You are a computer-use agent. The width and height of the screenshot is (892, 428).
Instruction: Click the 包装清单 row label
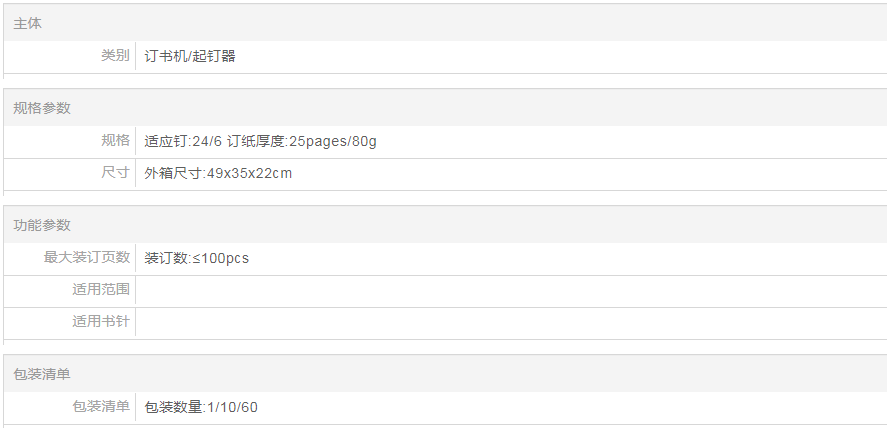click(101, 405)
